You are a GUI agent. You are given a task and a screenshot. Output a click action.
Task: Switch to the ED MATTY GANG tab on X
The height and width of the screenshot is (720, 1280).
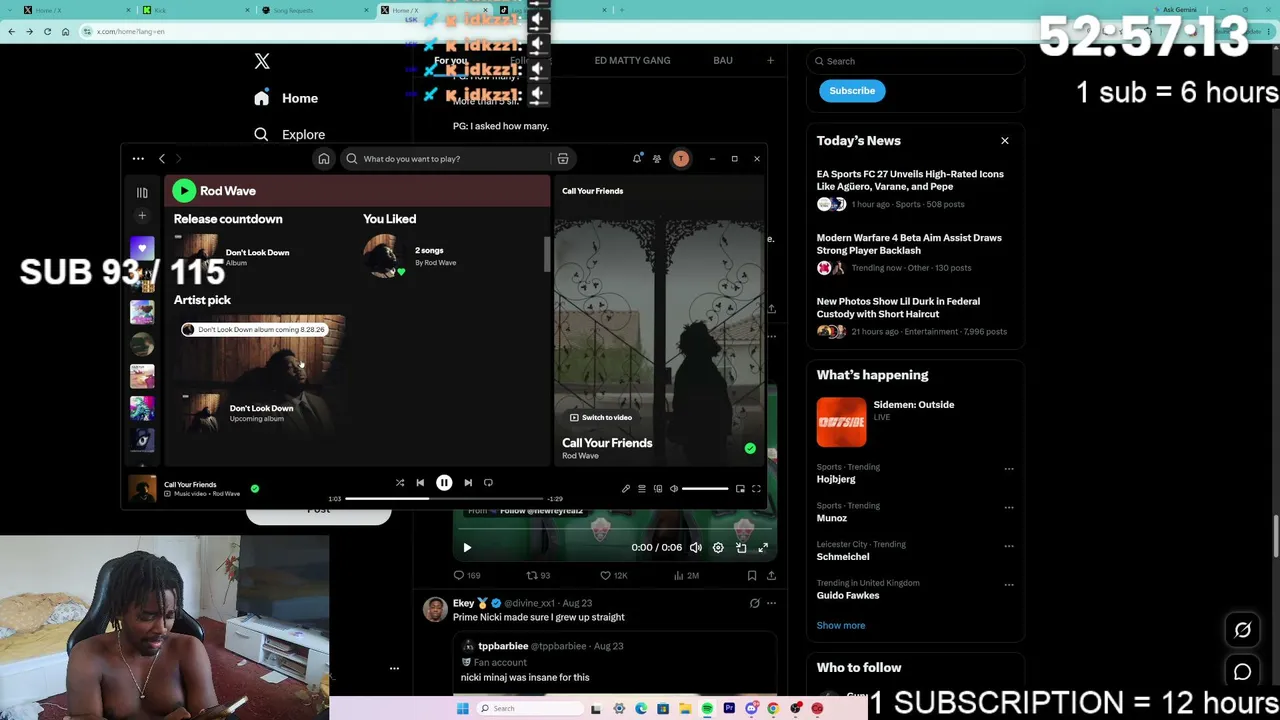(632, 60)
